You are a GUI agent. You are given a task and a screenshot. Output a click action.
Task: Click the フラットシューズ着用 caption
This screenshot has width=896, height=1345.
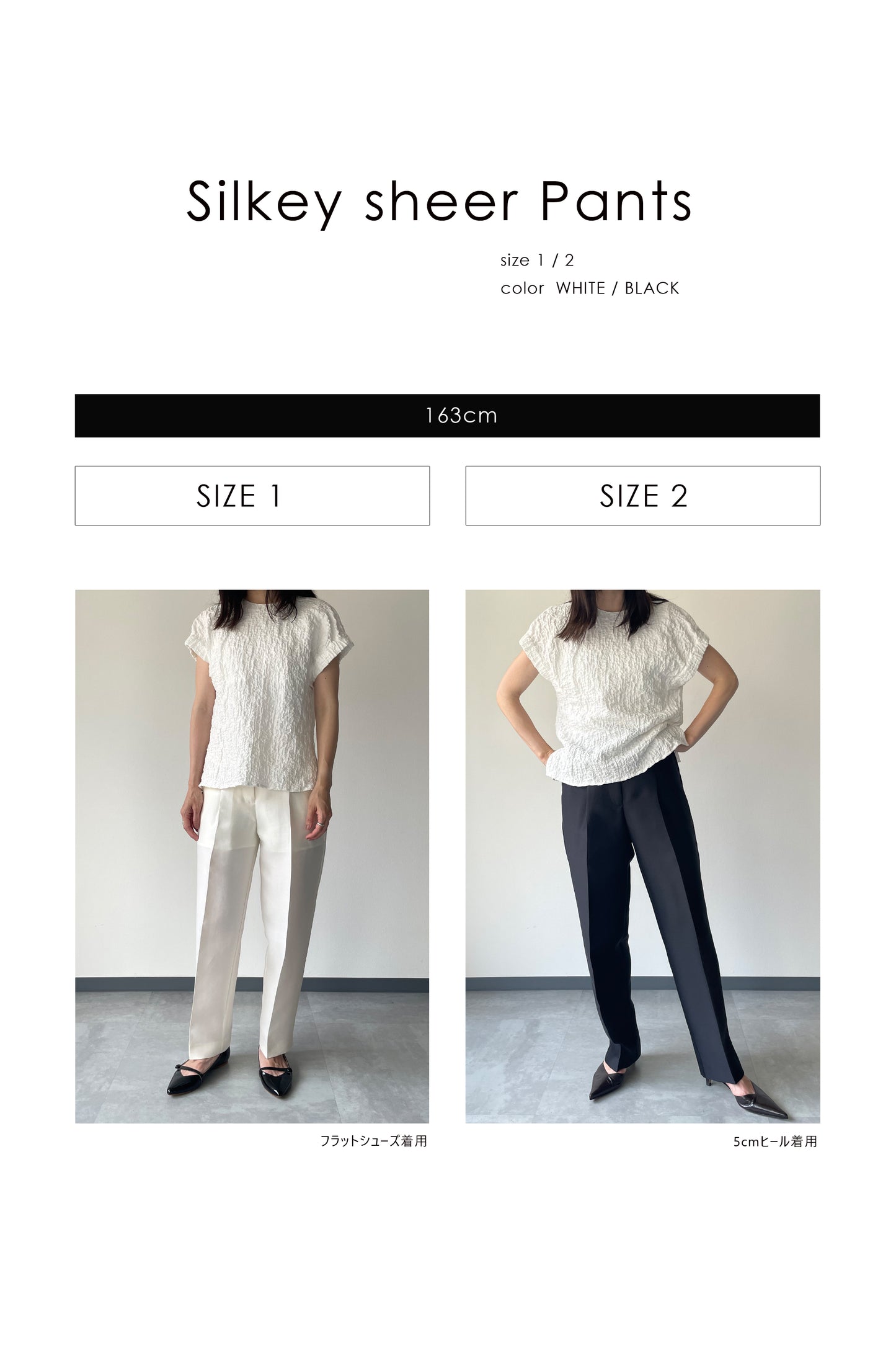point(373,1141)
